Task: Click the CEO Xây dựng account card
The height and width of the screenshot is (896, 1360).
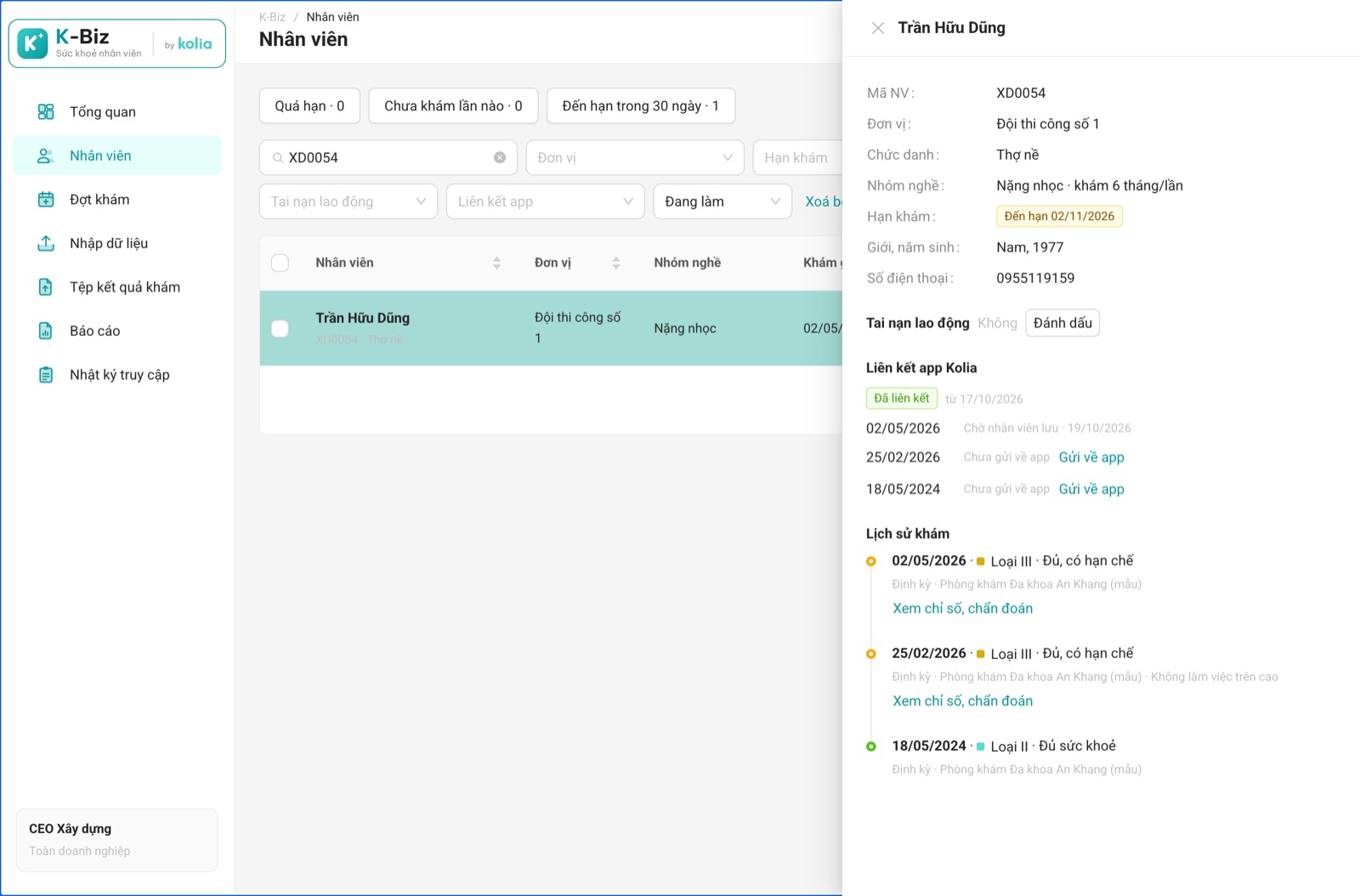Action: pos(117,840)
